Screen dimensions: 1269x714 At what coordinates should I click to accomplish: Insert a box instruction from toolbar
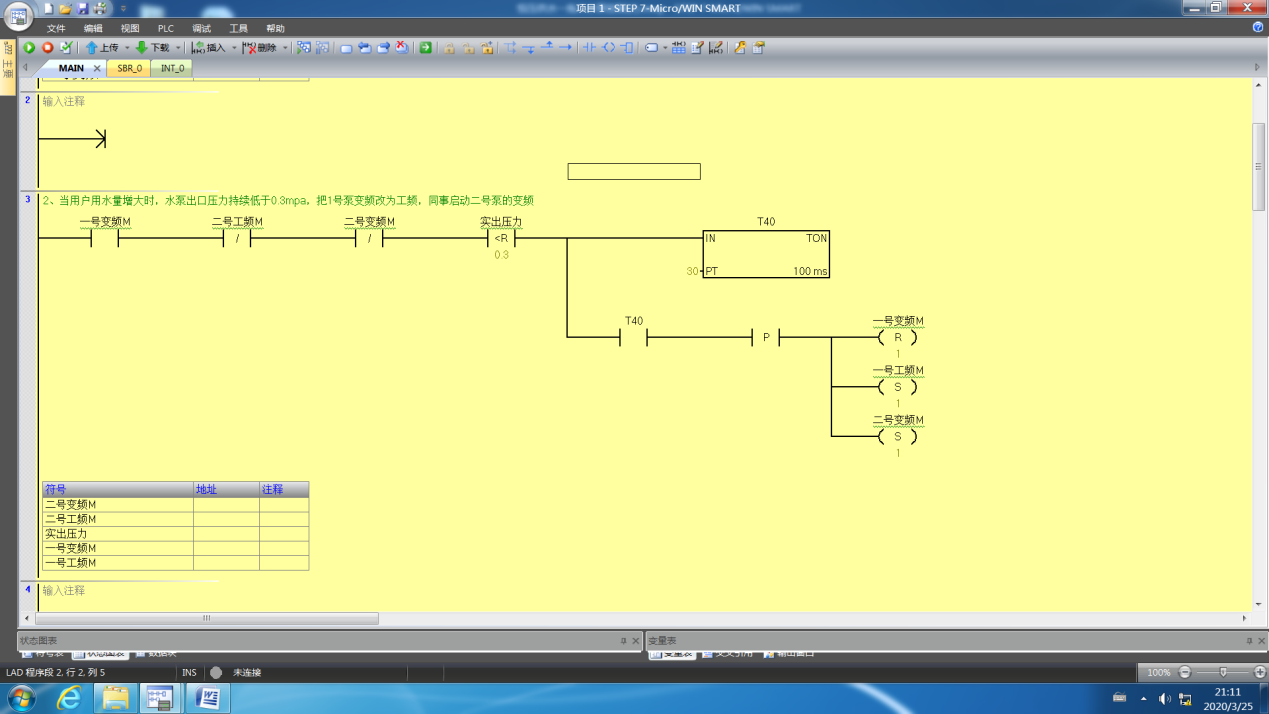[x=627, y=47]
